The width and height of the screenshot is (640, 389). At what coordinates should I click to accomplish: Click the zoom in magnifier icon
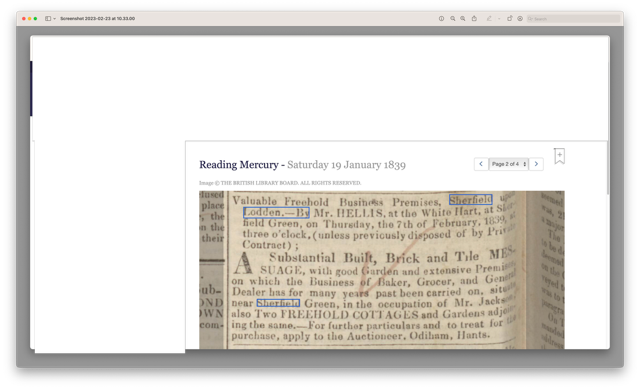463,18
